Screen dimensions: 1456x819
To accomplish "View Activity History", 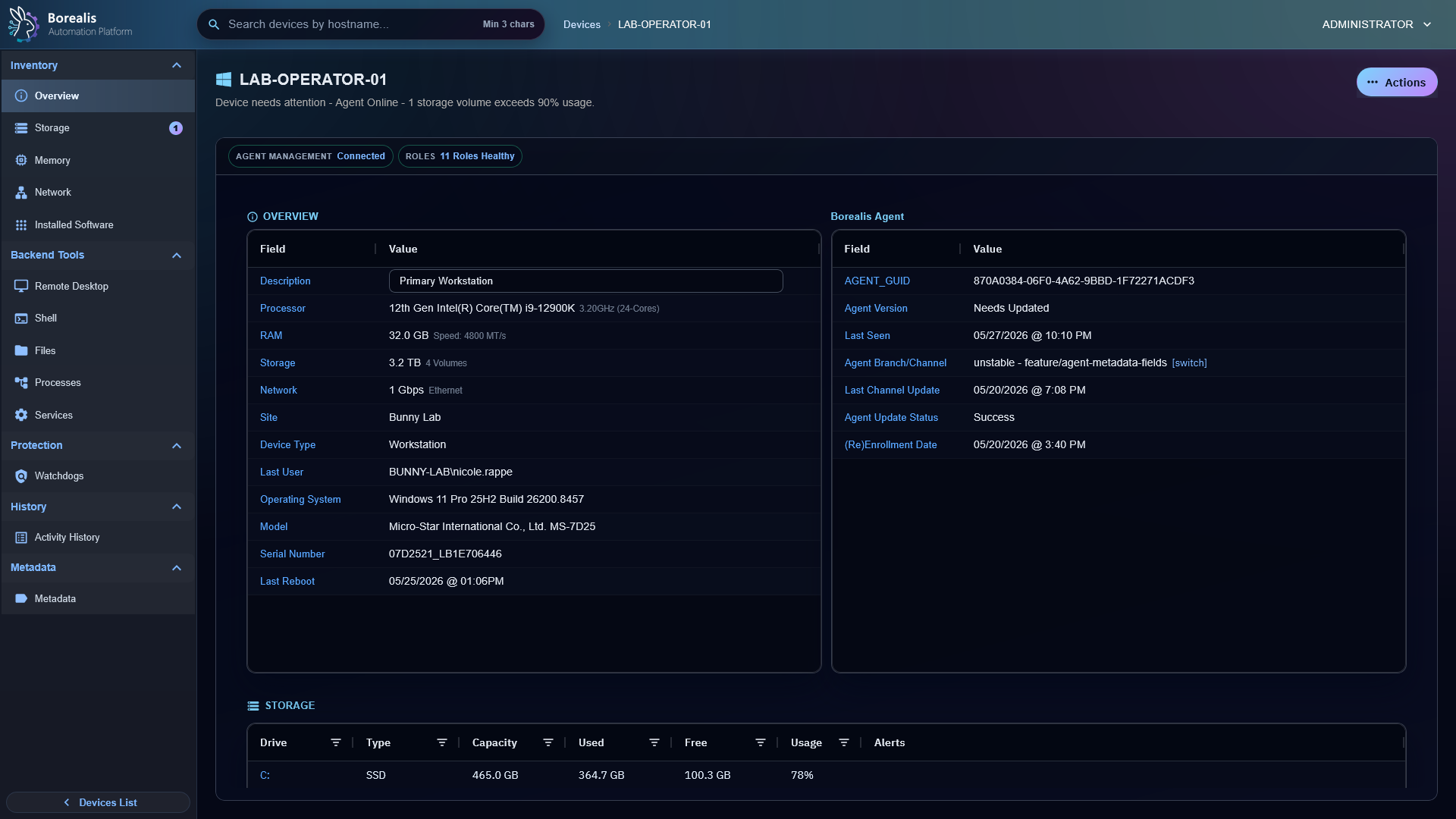I will [98, 538].
